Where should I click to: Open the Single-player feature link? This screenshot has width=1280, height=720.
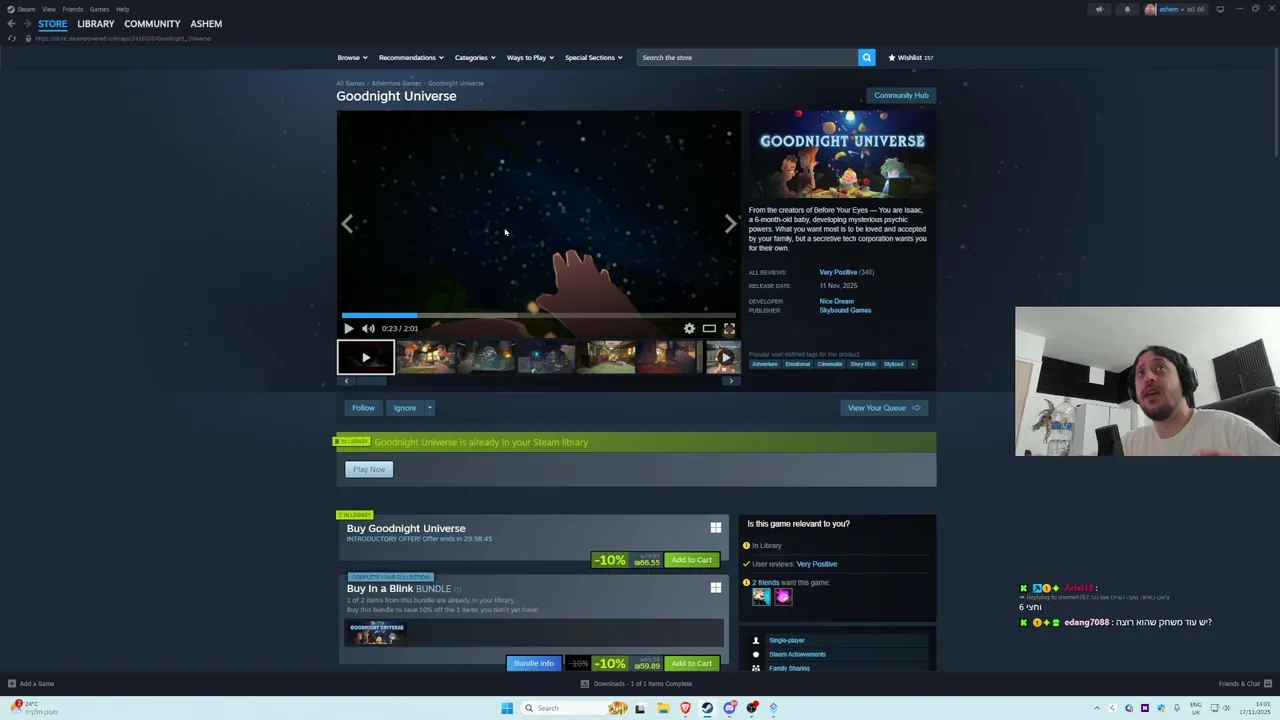[x=786, y=640]
